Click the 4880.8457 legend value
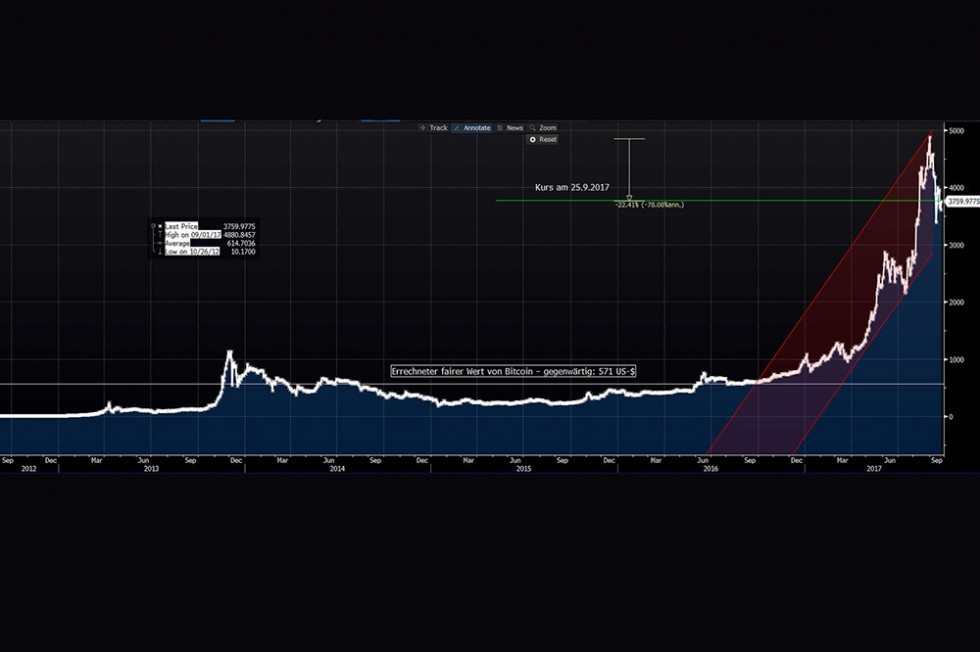 239,234
